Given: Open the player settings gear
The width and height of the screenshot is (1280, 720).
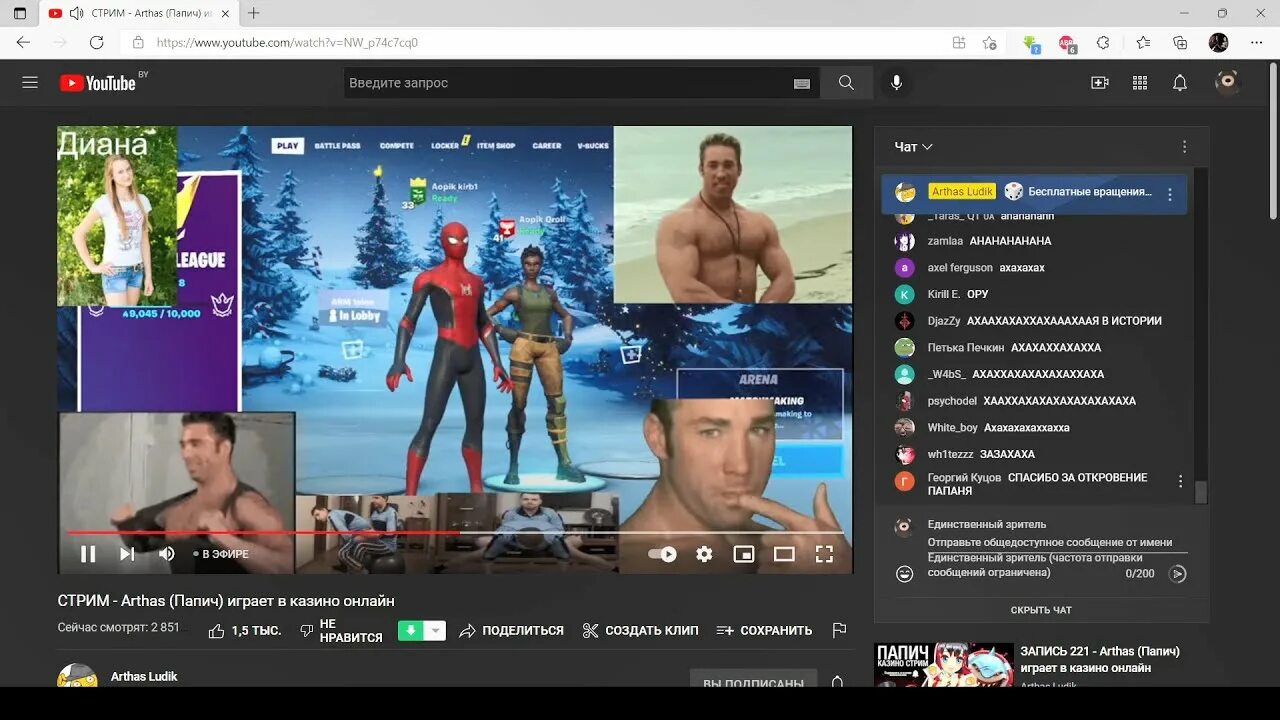Looking at the screenshot, I should tap(704, 554).
